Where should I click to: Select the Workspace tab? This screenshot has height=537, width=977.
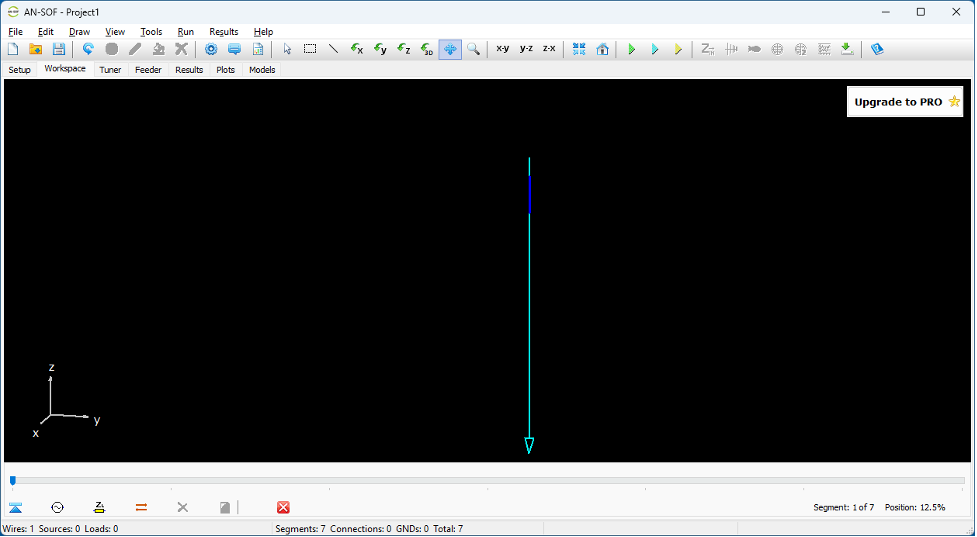click(x=65, y=69)
